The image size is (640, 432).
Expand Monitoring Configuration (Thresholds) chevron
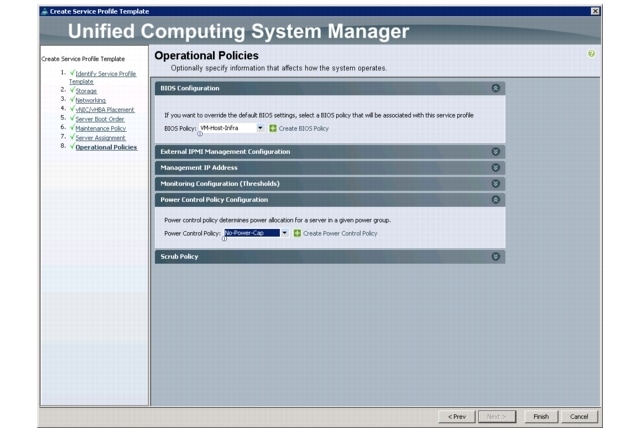point(496,183)
